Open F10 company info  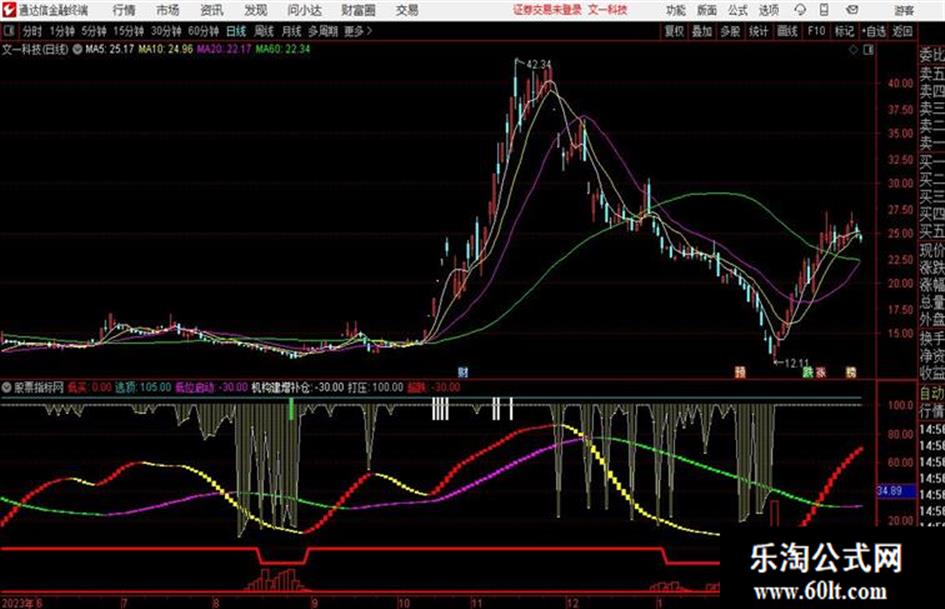pyautogui.click(x=816, y=31)
